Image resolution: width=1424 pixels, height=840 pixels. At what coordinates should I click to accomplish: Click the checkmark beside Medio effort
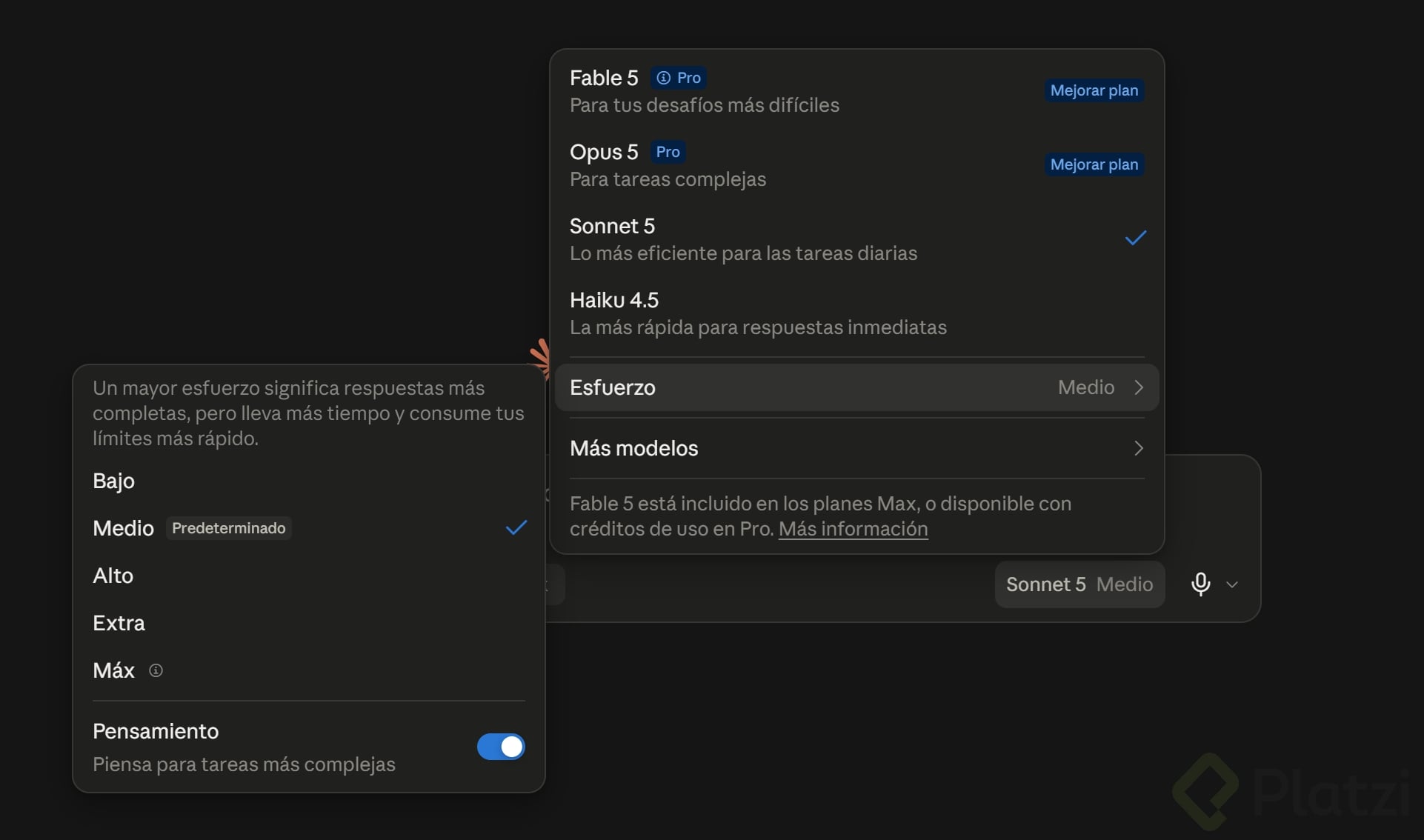coord(516,527)
